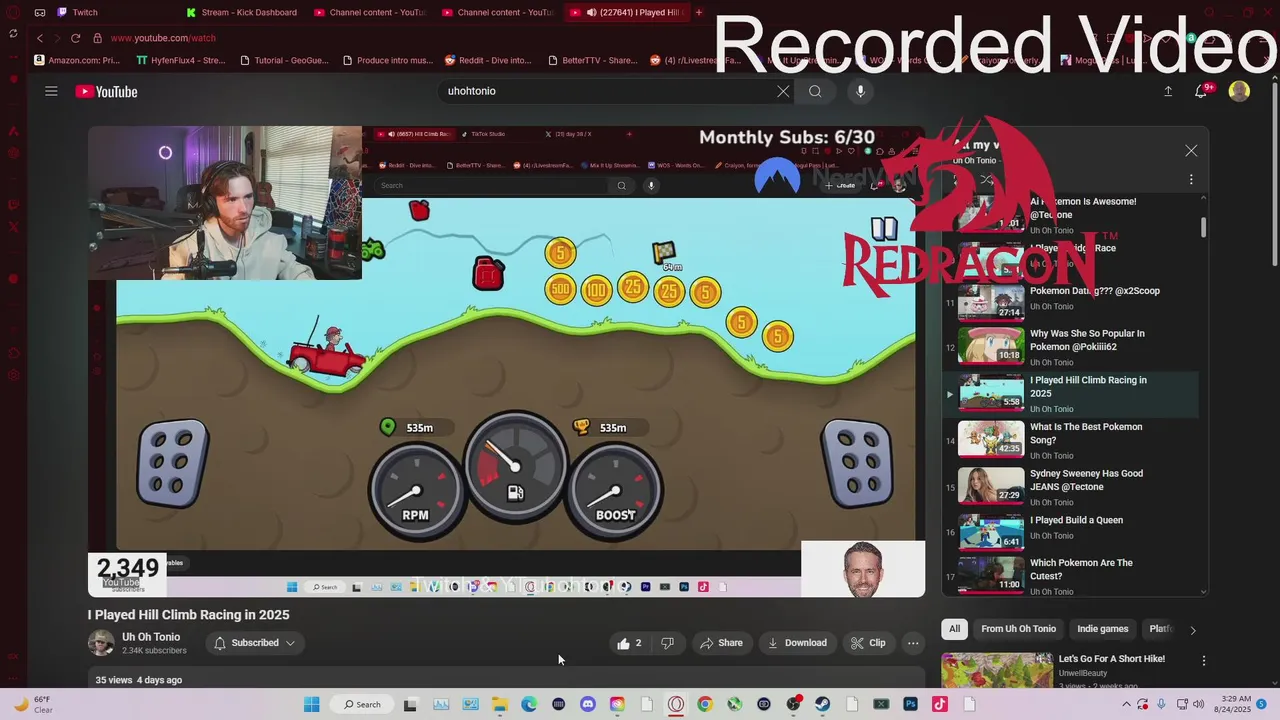Open Subscribed notification dropdown
Screen dimensions: 1280x720
coord(255,643)
